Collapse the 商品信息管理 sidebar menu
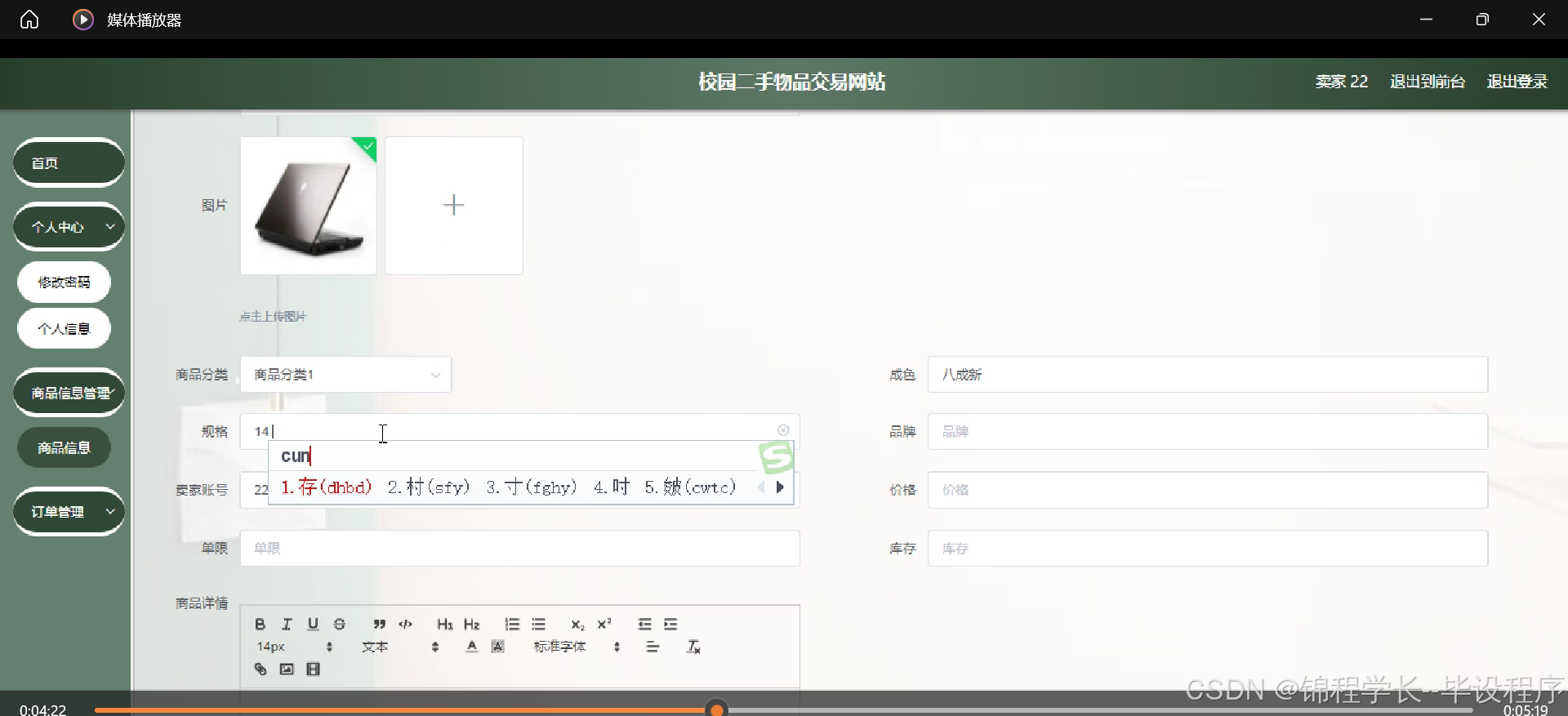 pos(69,394)
